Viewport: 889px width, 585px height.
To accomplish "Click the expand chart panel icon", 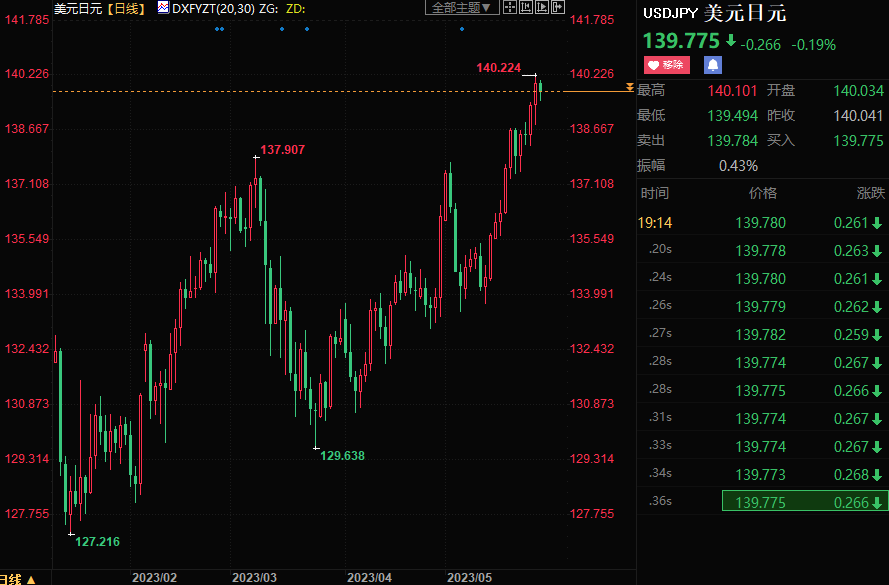I will 558,7.
